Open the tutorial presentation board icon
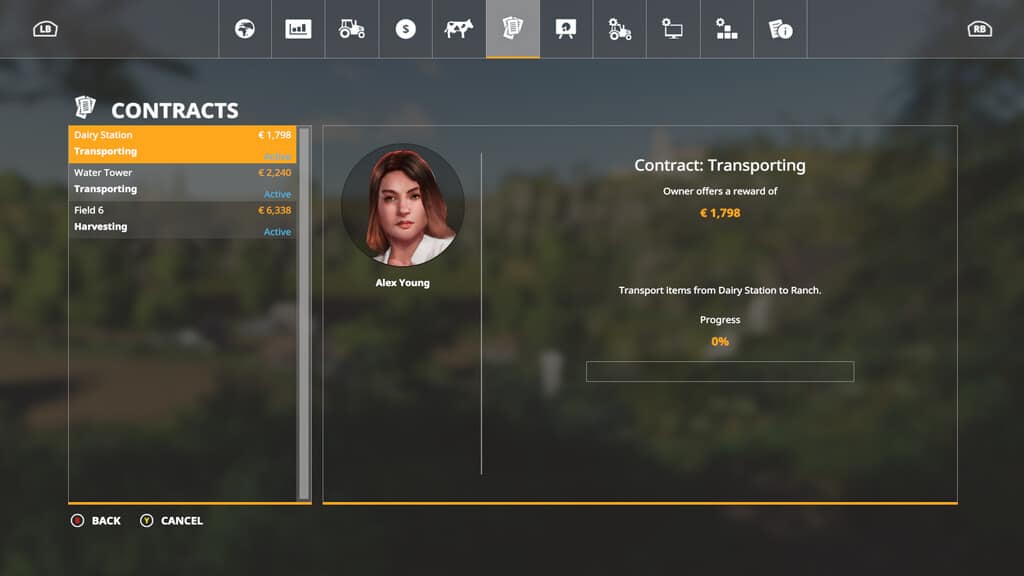Screen dimensions: 1024x576 pos(566,29)
